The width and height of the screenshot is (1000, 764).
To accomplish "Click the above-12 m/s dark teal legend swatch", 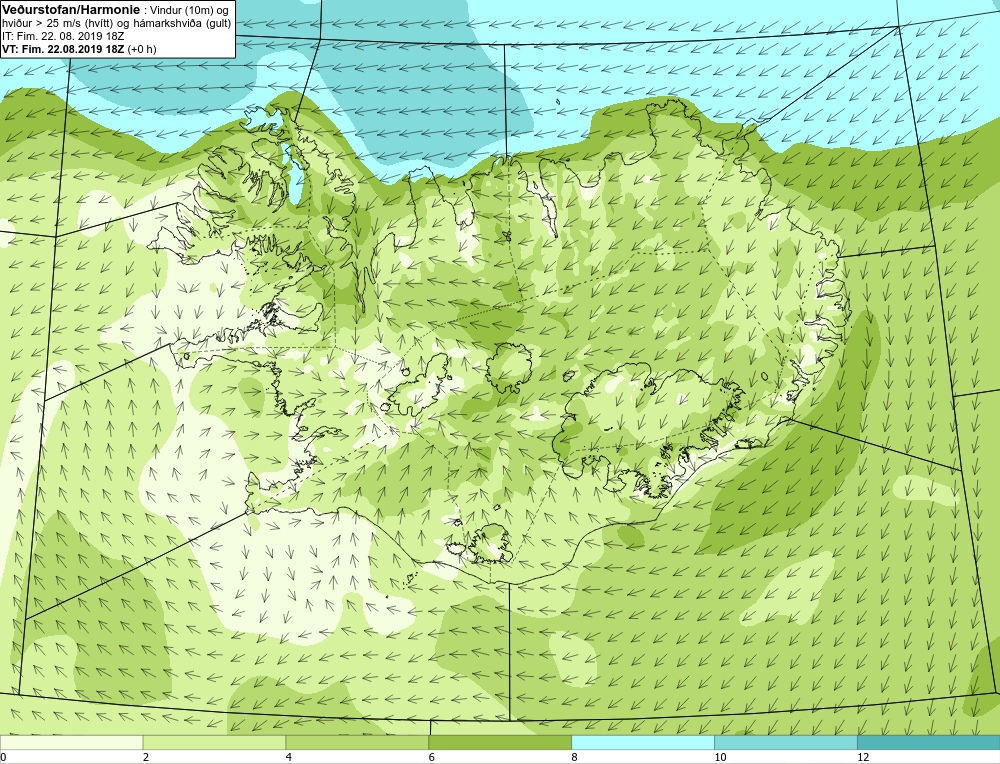I will (x=929, y=742).
